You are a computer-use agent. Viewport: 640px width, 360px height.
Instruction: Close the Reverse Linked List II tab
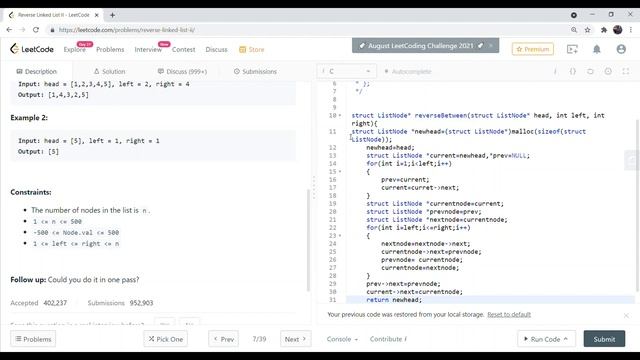[x=97, y=15]
